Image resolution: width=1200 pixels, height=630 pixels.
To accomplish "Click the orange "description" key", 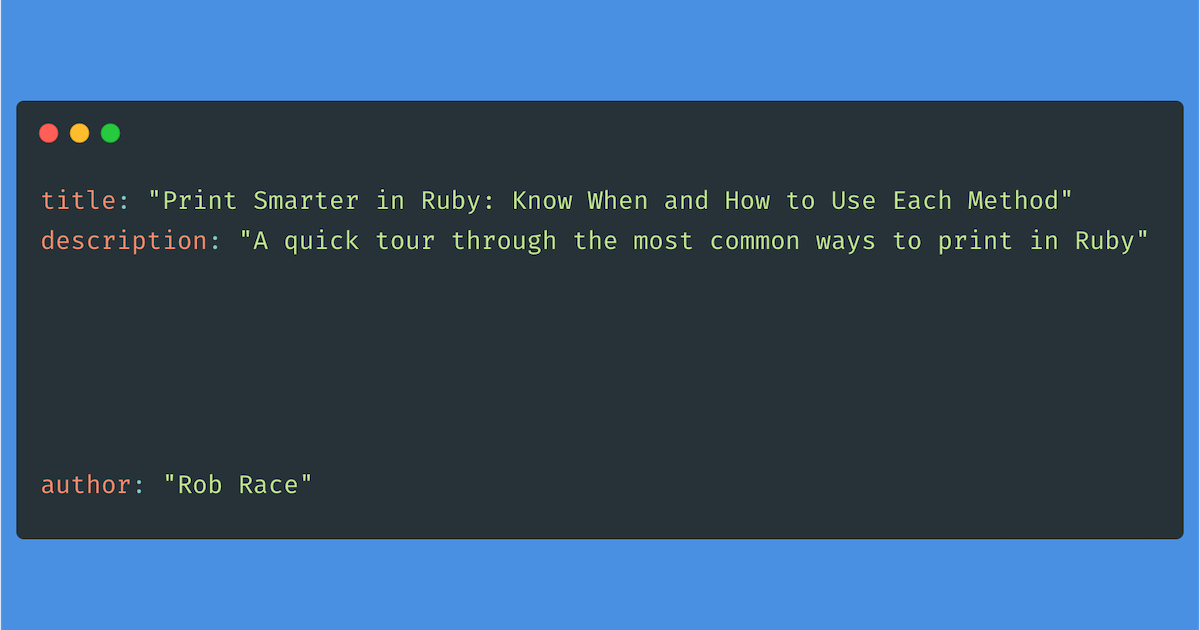I will click(x=124, y=241).
